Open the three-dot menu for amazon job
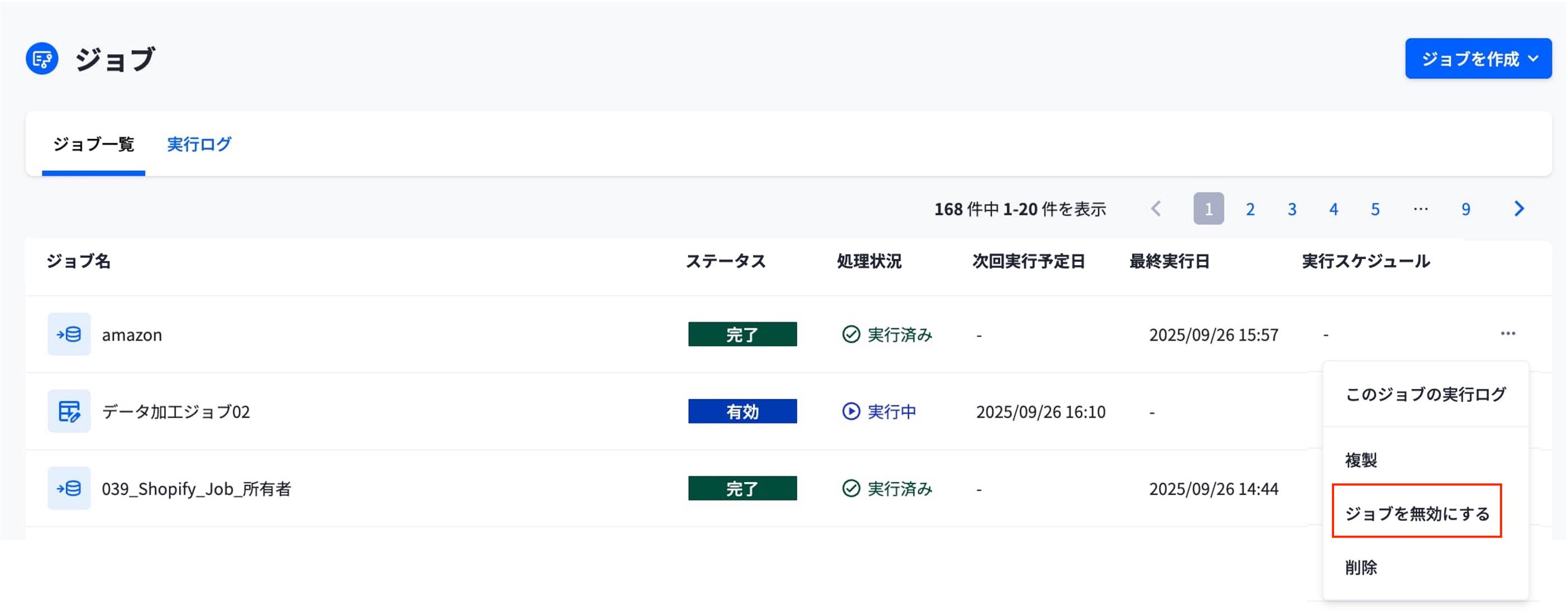This screenshot has height=614, width=1568. (x=1508, y=333)
